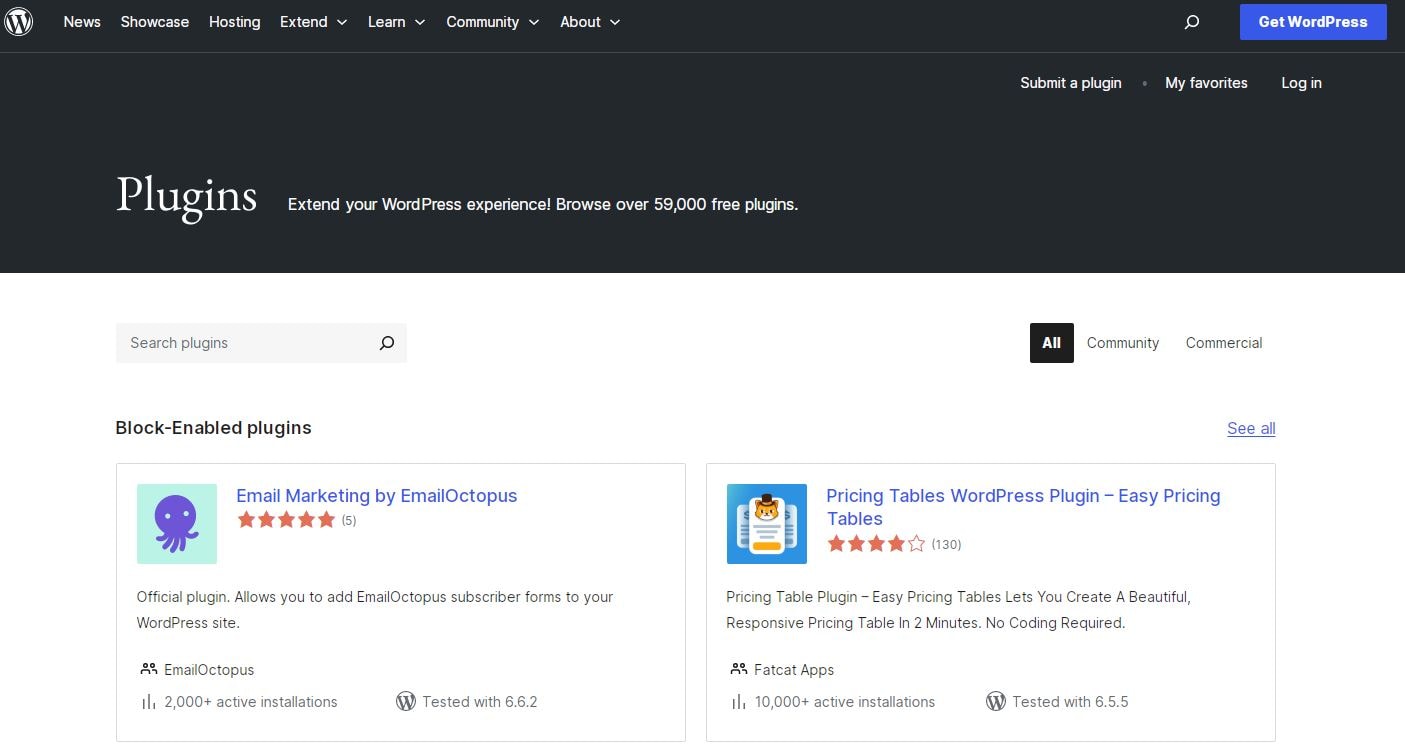This screenshot has width=1405, height=753.
Task: Open the See all Block-Enabled plugins link
Action: coord(1251,428)
